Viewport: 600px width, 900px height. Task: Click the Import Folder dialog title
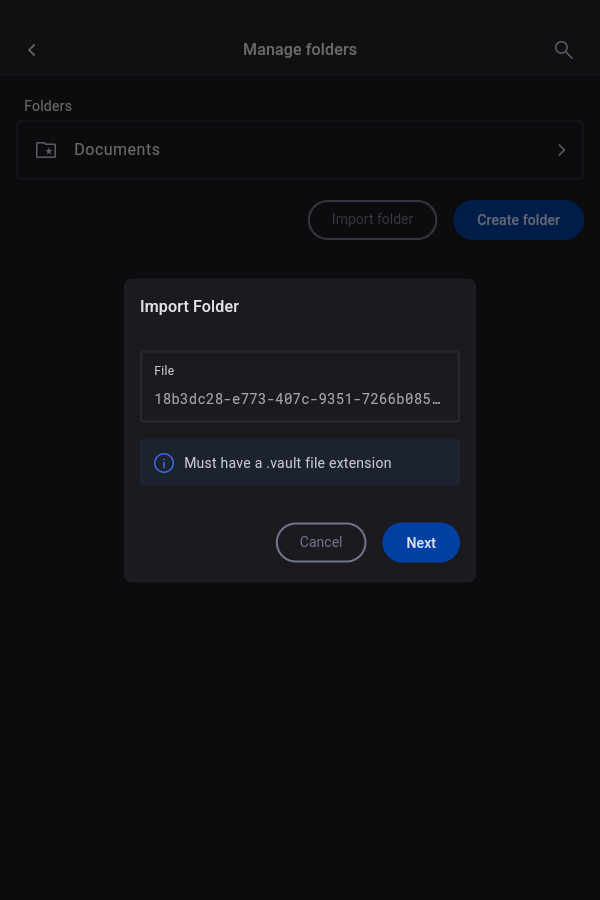click(x=190, y=307)
